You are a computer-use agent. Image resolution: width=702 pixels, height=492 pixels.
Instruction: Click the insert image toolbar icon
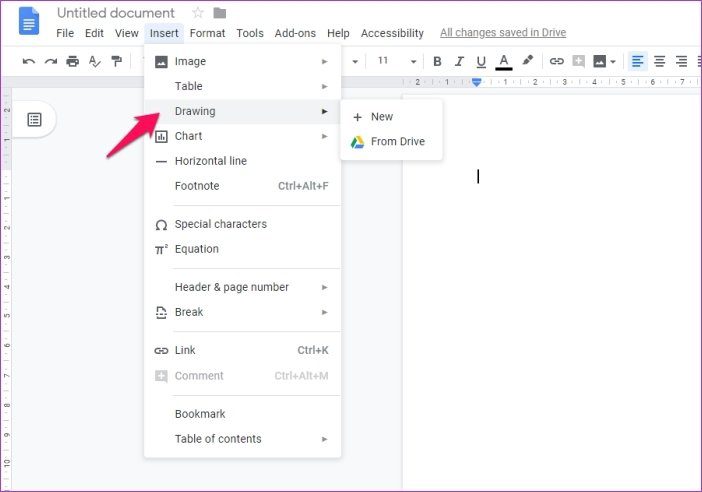599,61
